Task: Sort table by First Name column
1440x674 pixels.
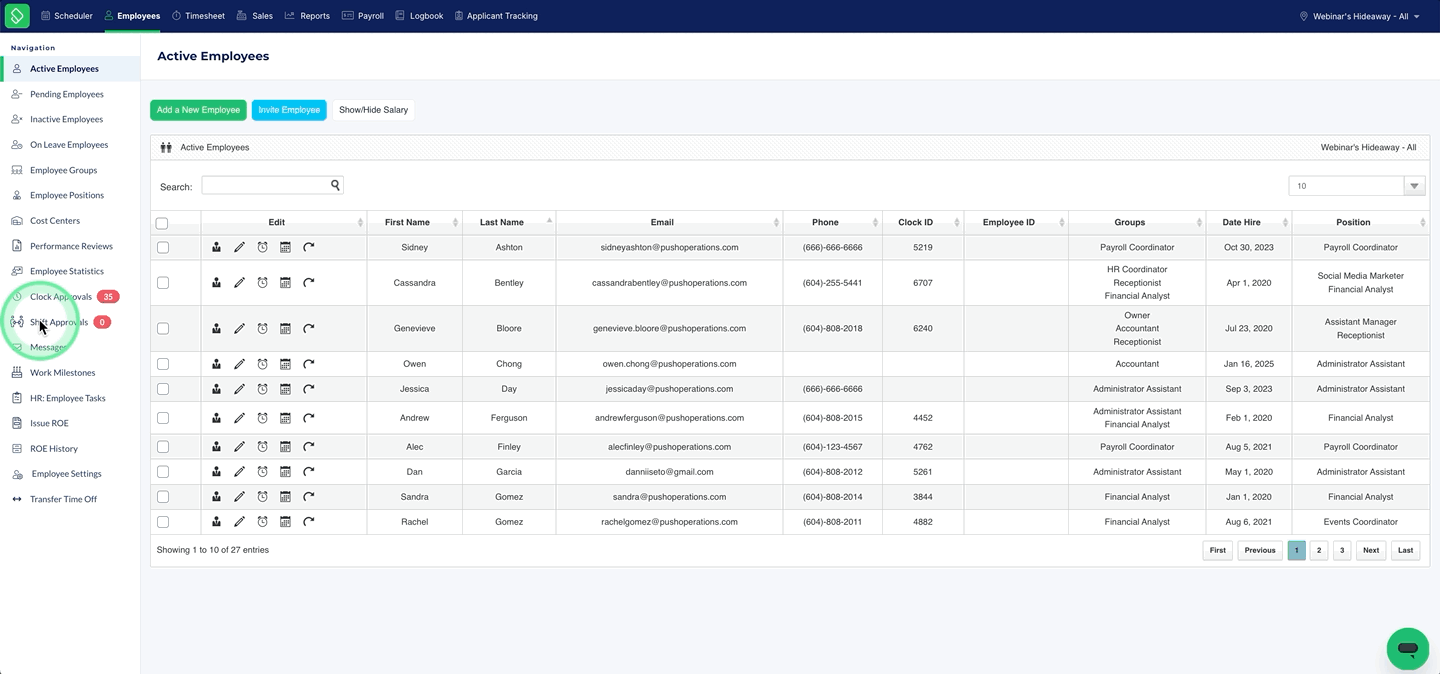Action: click(414, 222)
